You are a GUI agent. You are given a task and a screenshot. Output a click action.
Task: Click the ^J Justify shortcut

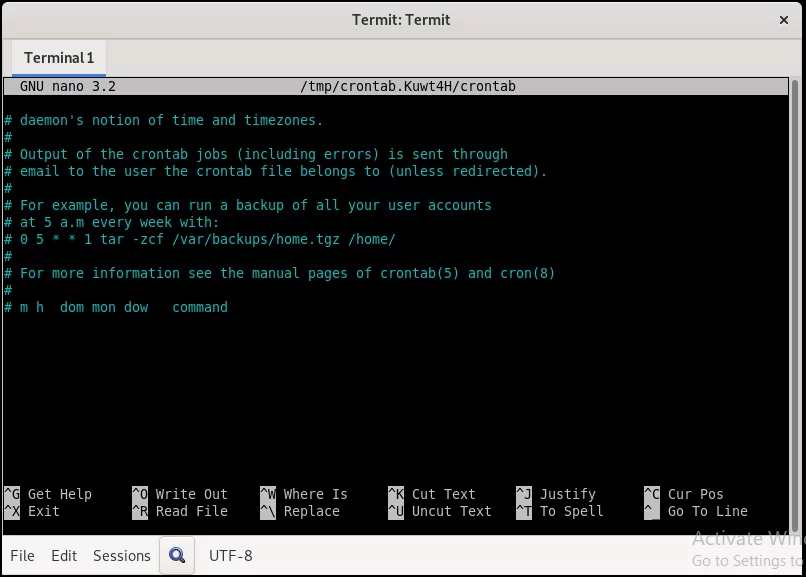556,494
